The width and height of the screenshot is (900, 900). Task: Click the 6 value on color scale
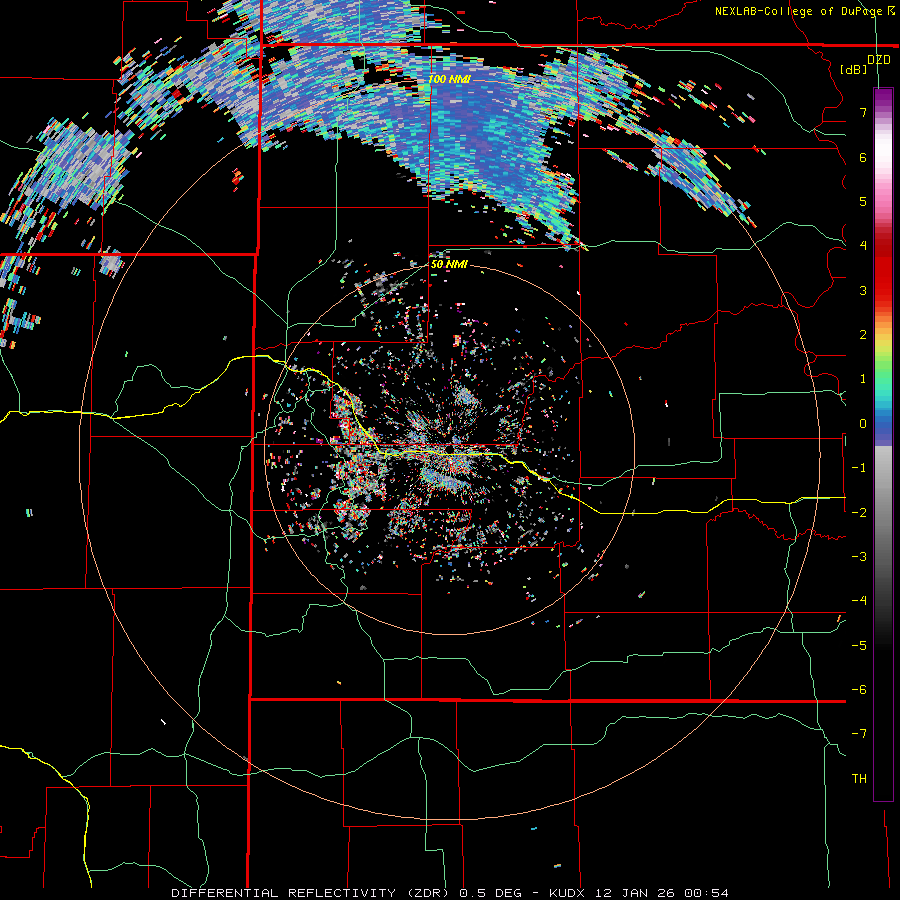(x=863, y=157)
